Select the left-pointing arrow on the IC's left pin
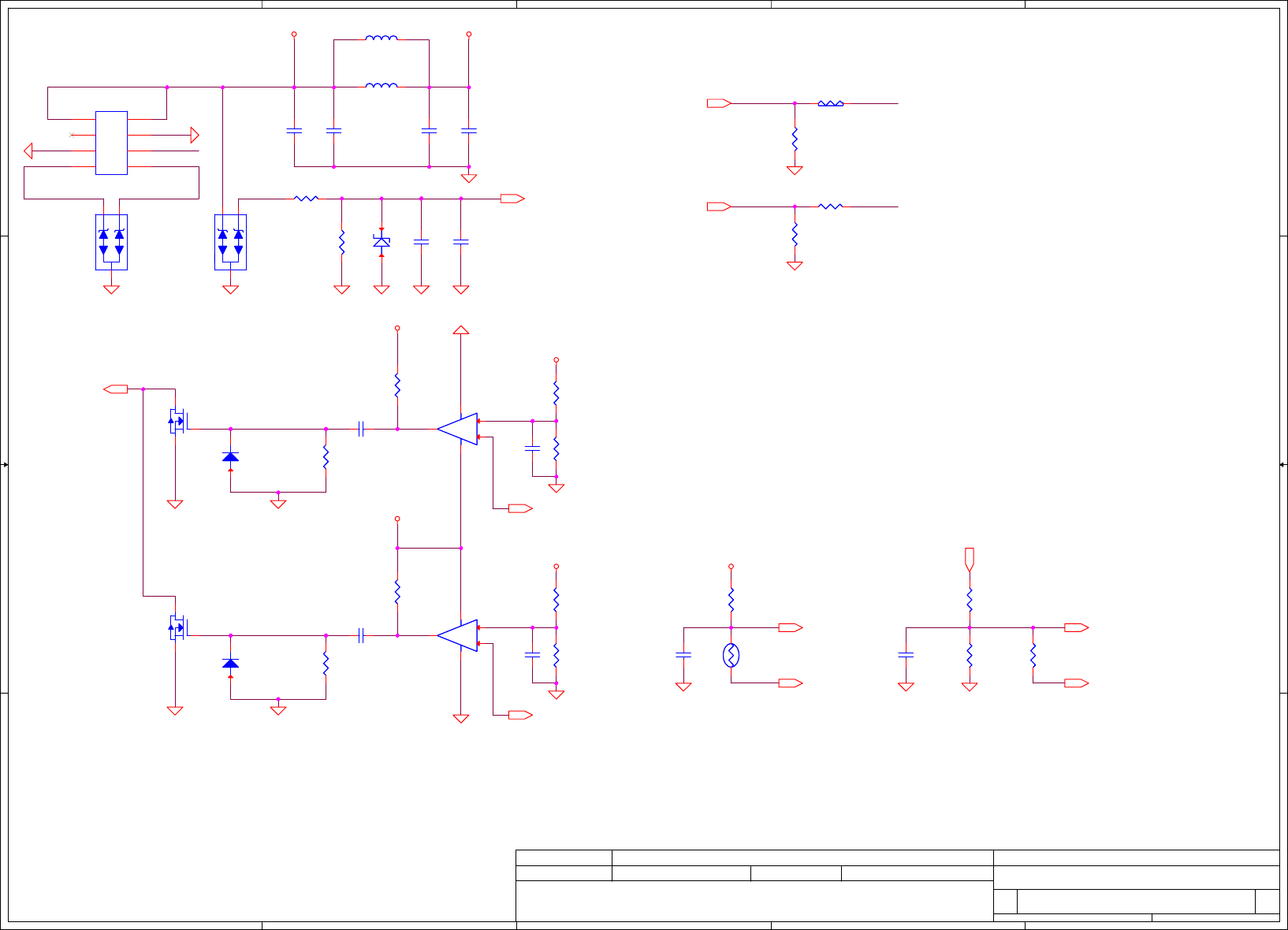The image size is (1288, 930). click(28, 151)
